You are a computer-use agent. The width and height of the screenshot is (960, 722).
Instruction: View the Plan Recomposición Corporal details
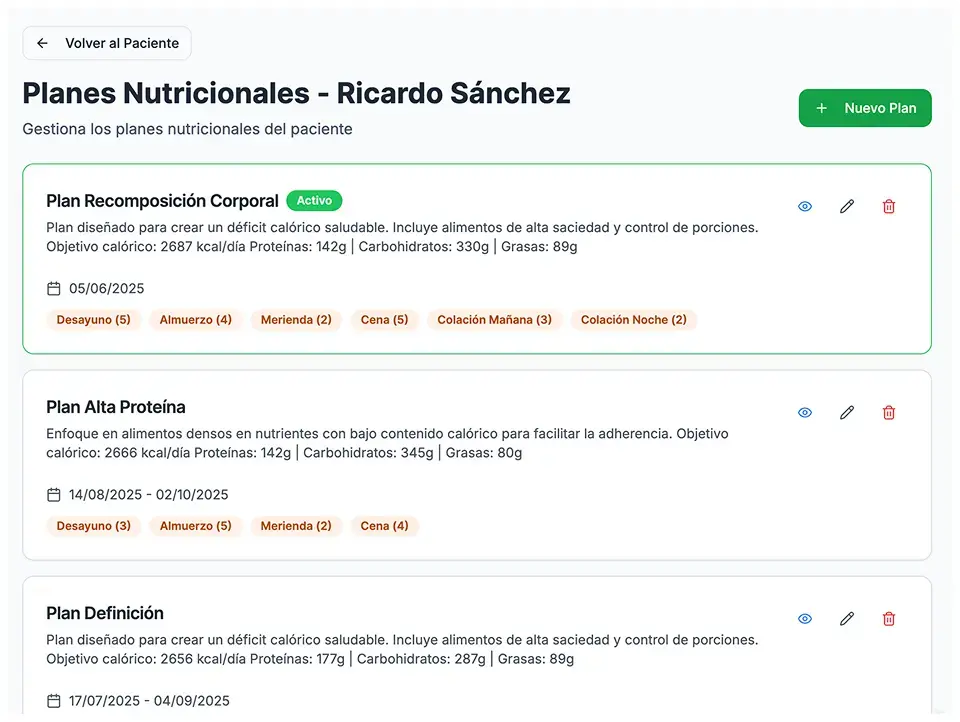click(804, 206)
